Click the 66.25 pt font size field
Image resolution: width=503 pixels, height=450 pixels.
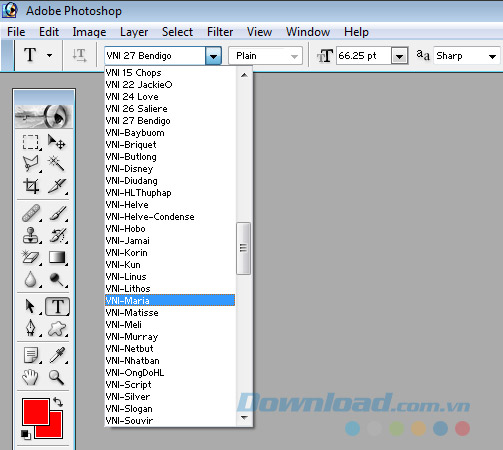(x=364, y=56)
